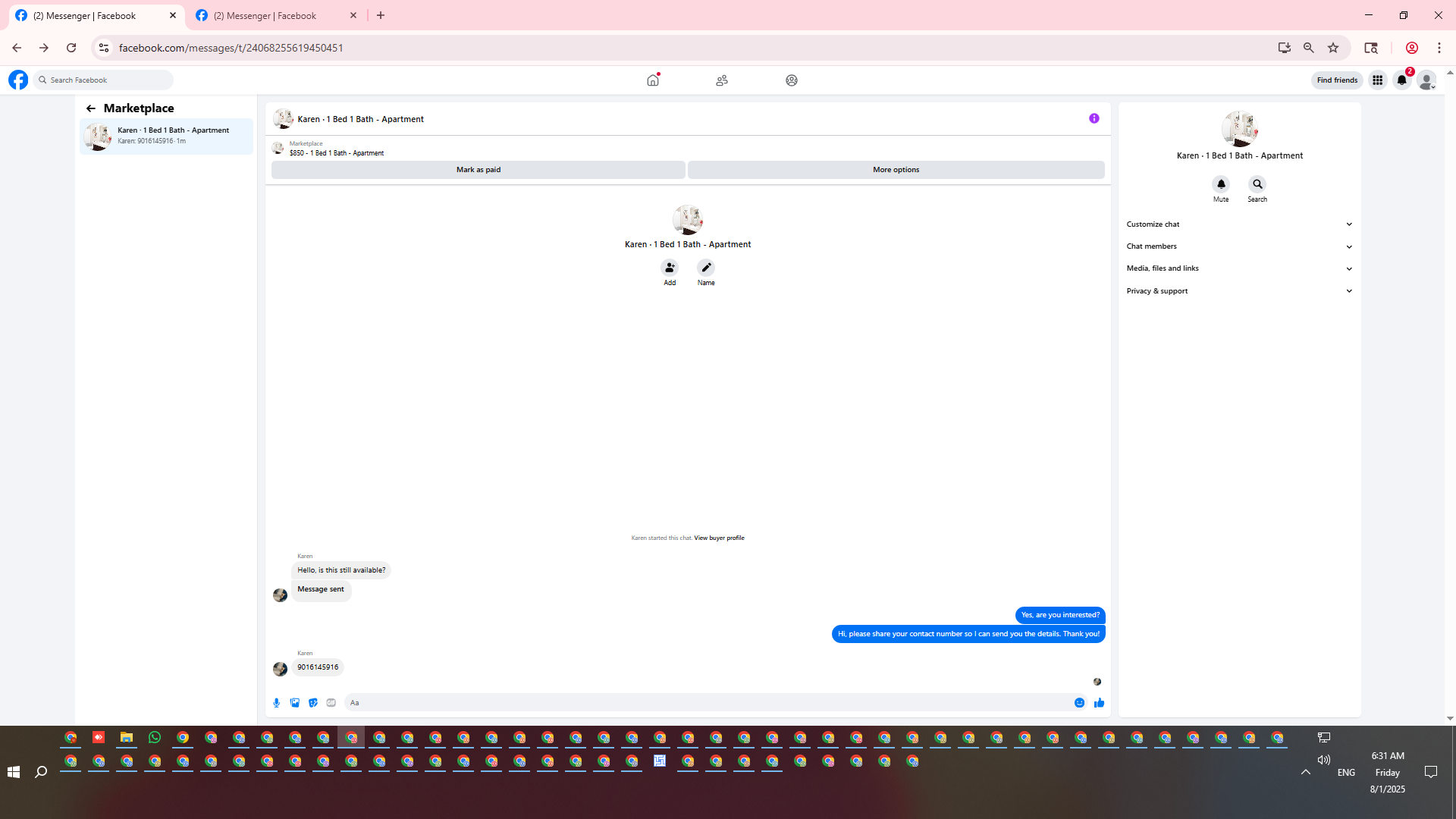Mute this conversation
The image size is (1456, 819).
tap(1221, 184)
